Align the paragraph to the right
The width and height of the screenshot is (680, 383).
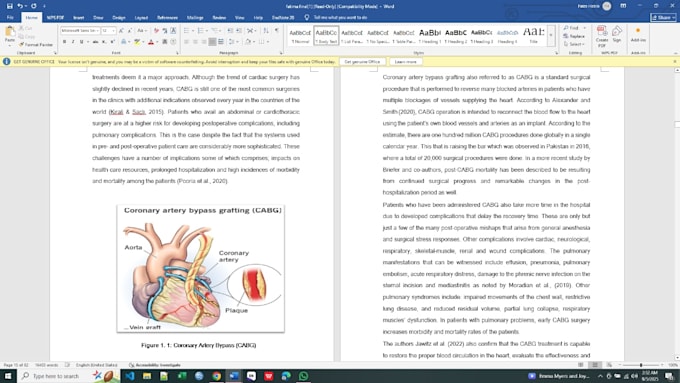click(x=204, y=42)
